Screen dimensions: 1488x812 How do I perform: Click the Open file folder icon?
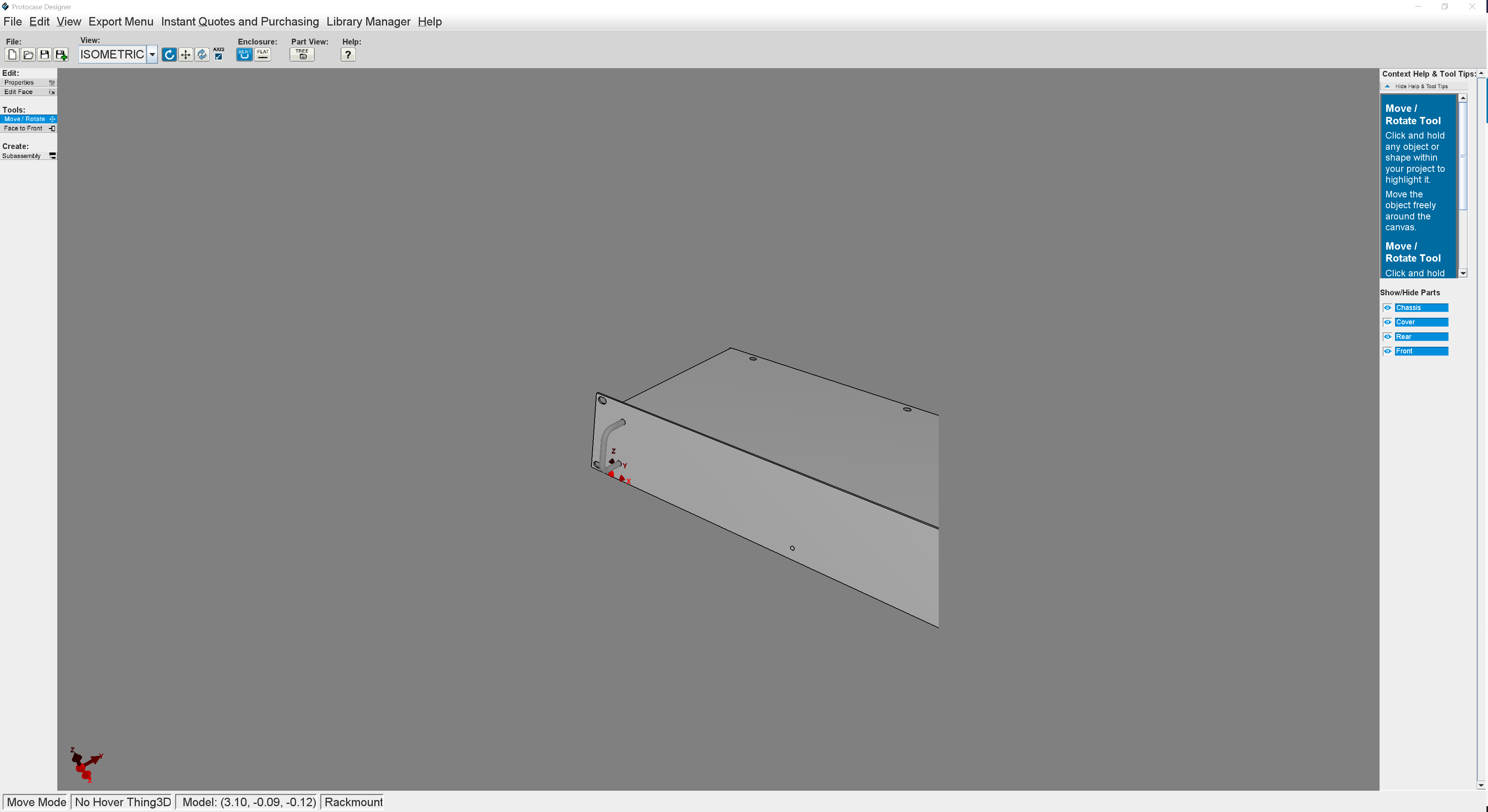[x=28, y=54]
